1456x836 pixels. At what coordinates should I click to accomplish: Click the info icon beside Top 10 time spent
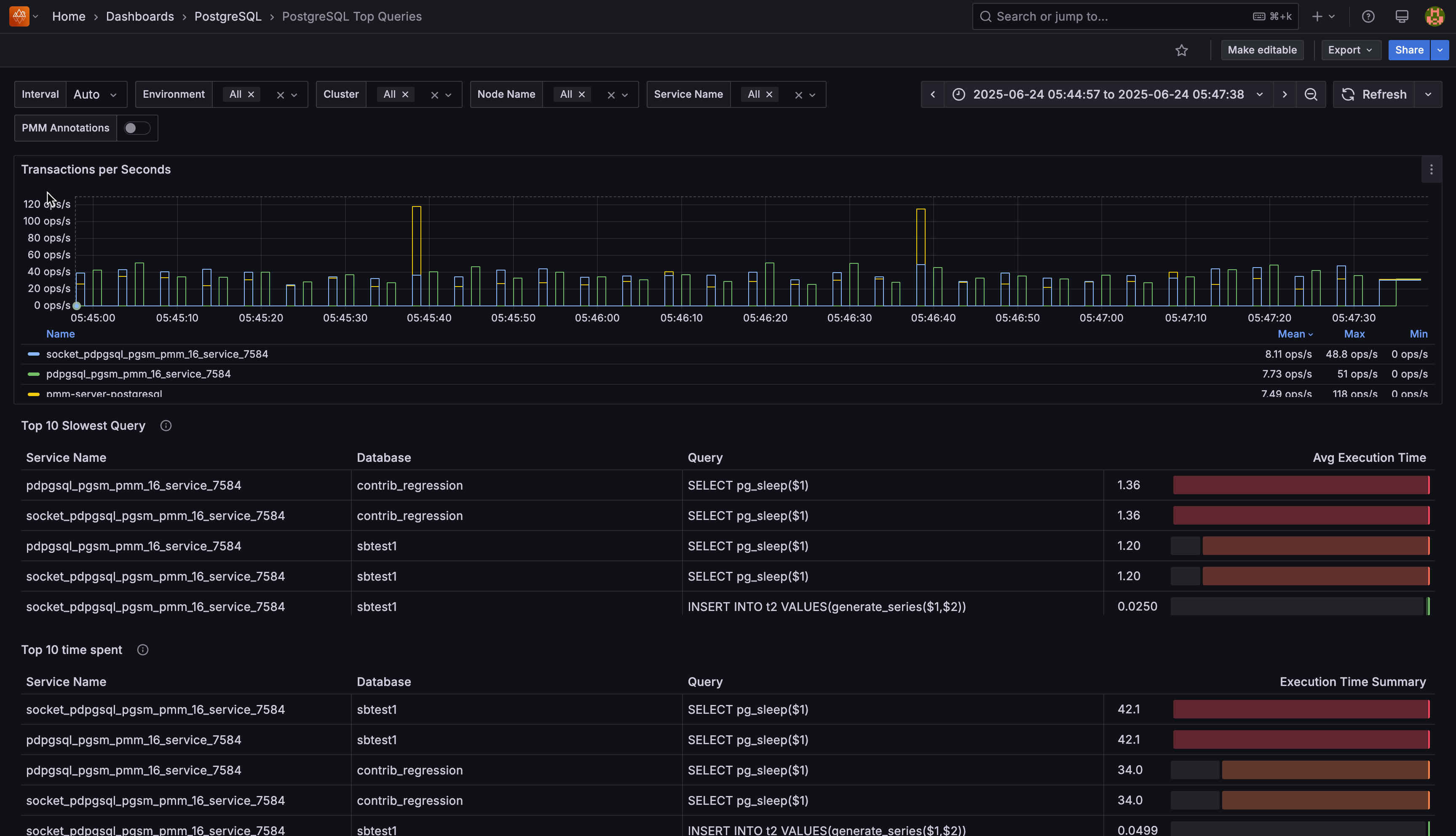click(142, 649)
